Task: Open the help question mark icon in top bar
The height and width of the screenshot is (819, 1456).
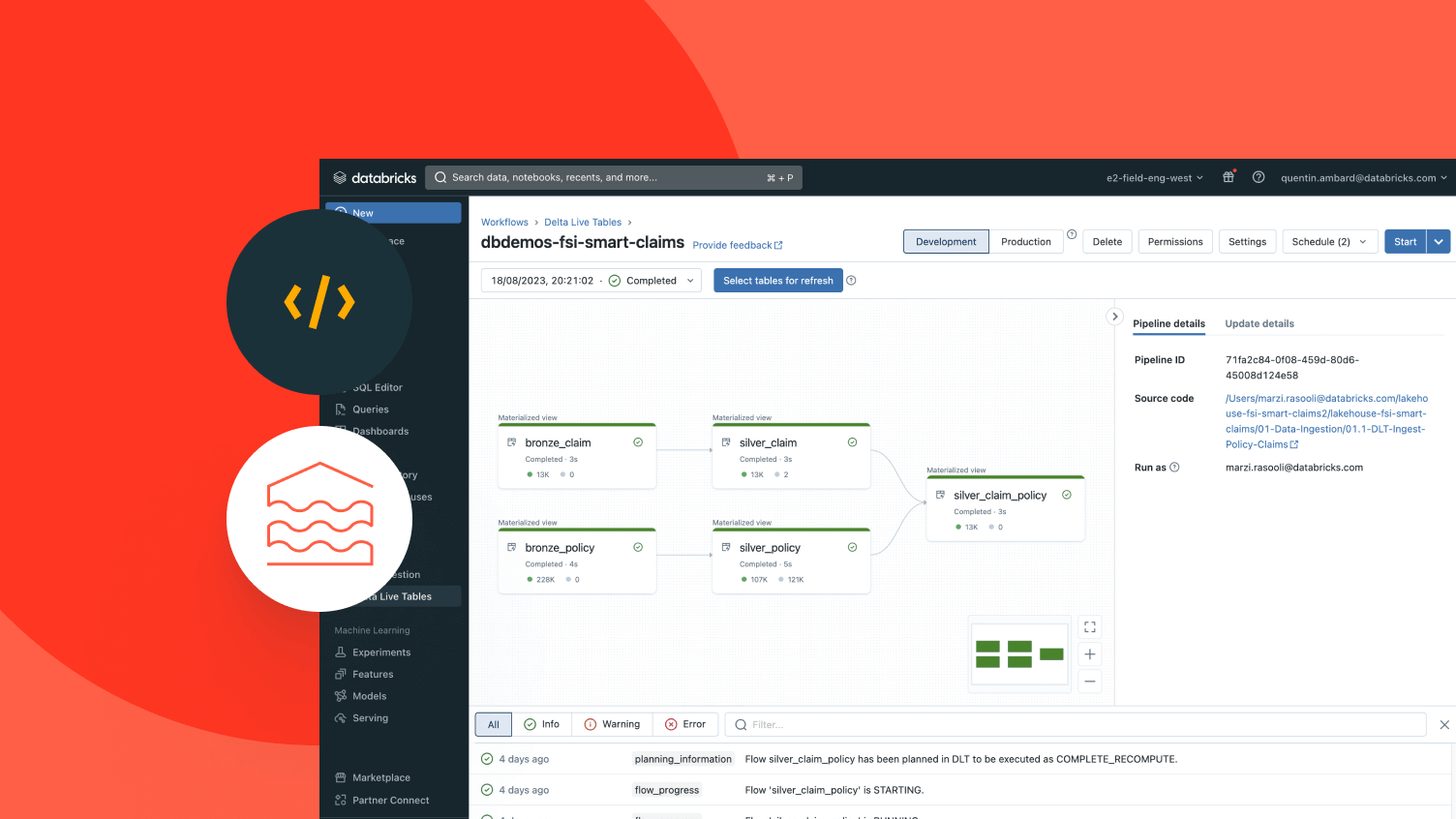Action: [x=1259, y=177]
